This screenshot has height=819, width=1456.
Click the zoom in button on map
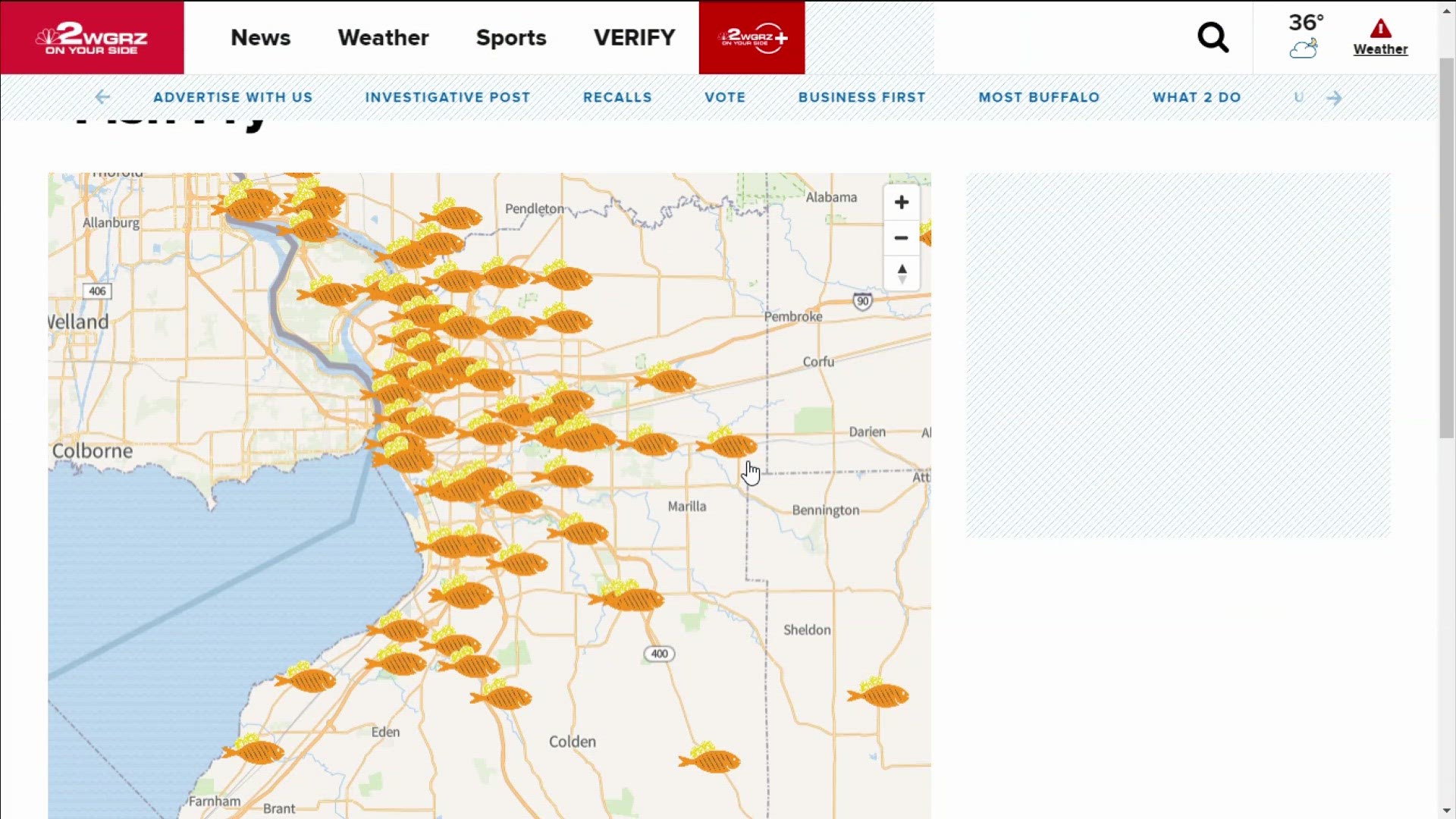[x=902, y=202]
